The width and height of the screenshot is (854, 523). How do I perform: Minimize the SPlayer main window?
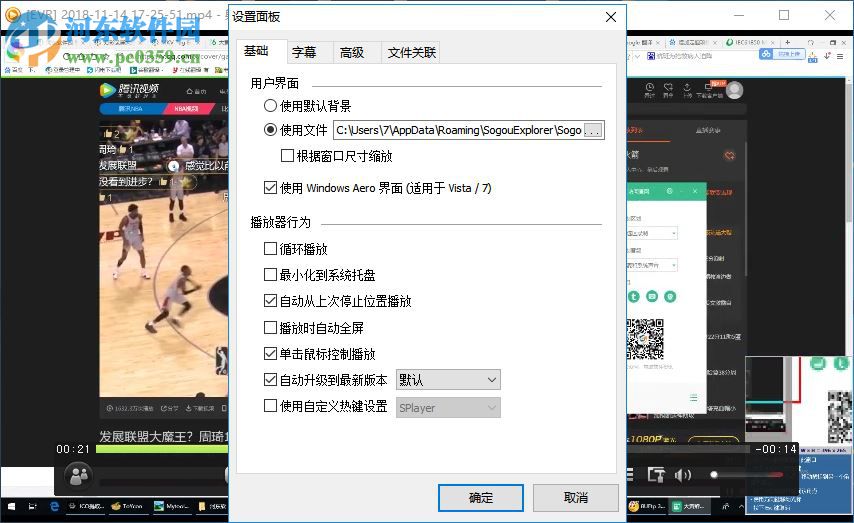pos(739,15)
